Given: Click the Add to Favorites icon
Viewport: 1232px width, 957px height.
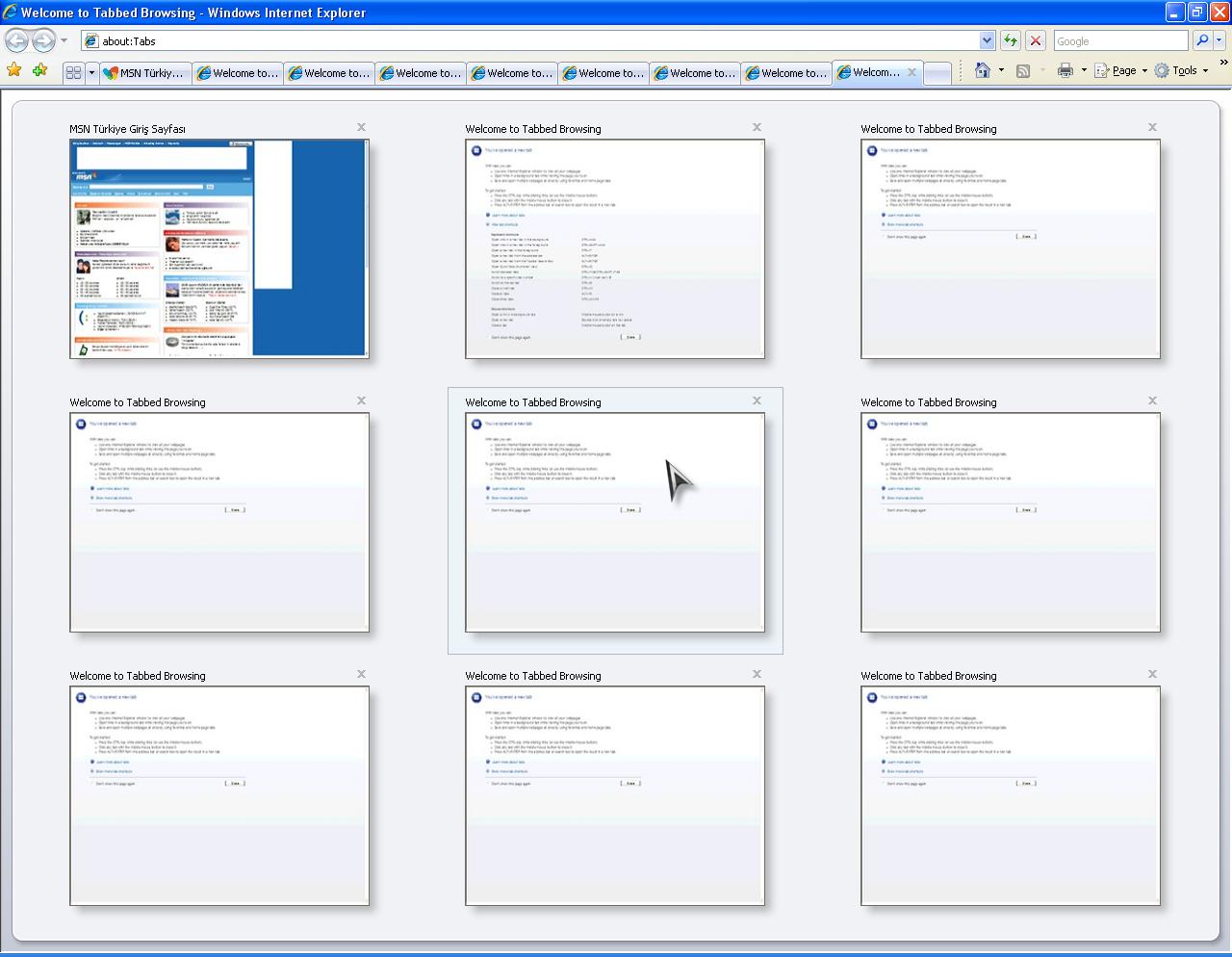Looking at the screenshot, I should [39, 70].
